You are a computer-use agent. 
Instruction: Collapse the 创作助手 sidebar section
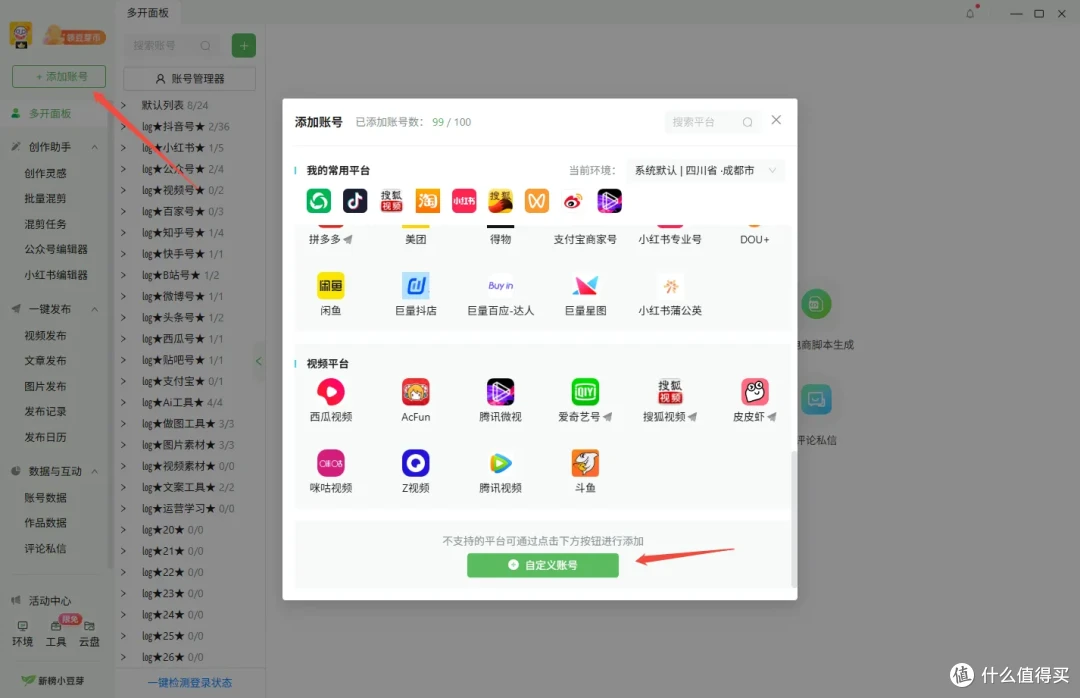pyautogui.click(x=94, y=147)
